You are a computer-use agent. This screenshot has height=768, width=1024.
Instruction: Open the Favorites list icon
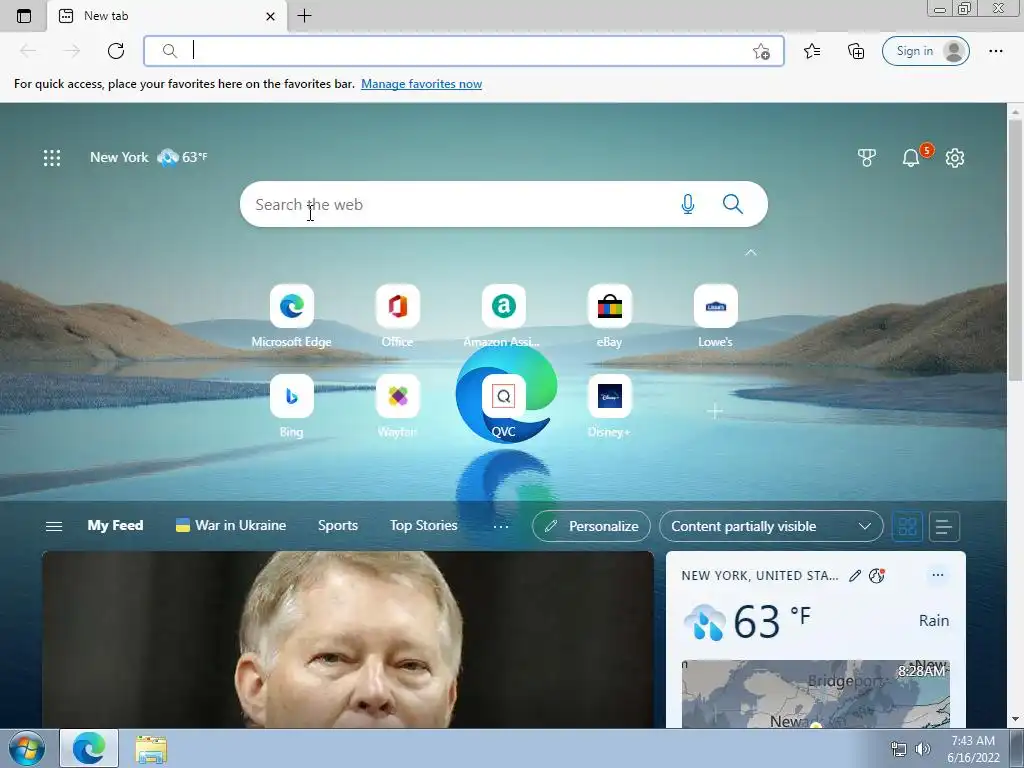click(812, 51)
